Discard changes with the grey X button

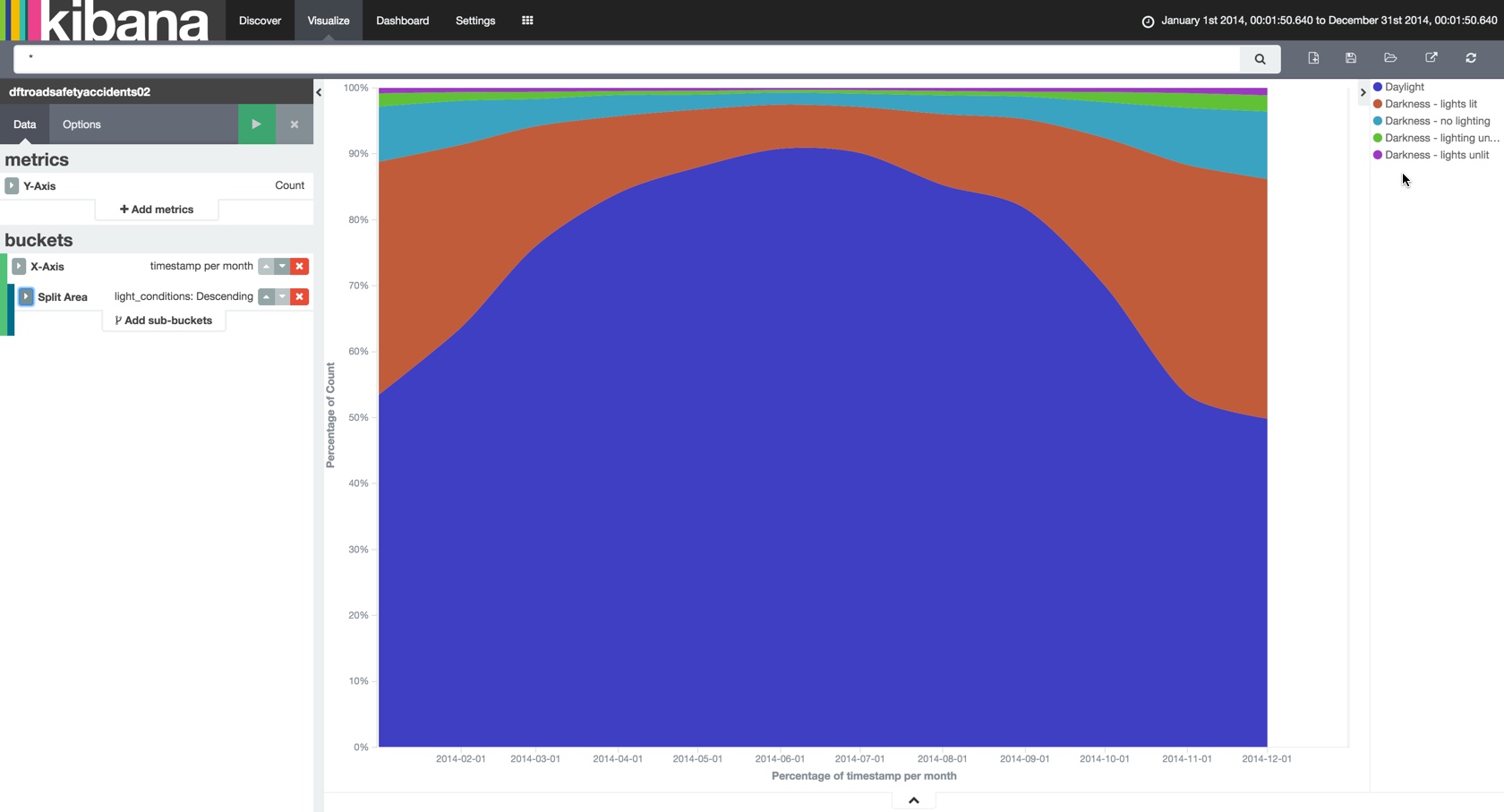coord(294,124)
